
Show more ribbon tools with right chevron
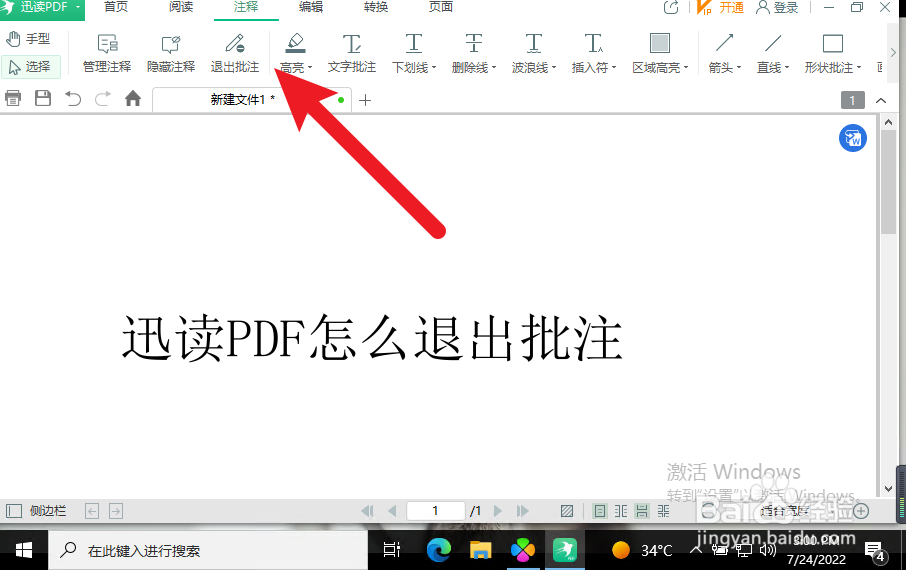click(893, 53)
